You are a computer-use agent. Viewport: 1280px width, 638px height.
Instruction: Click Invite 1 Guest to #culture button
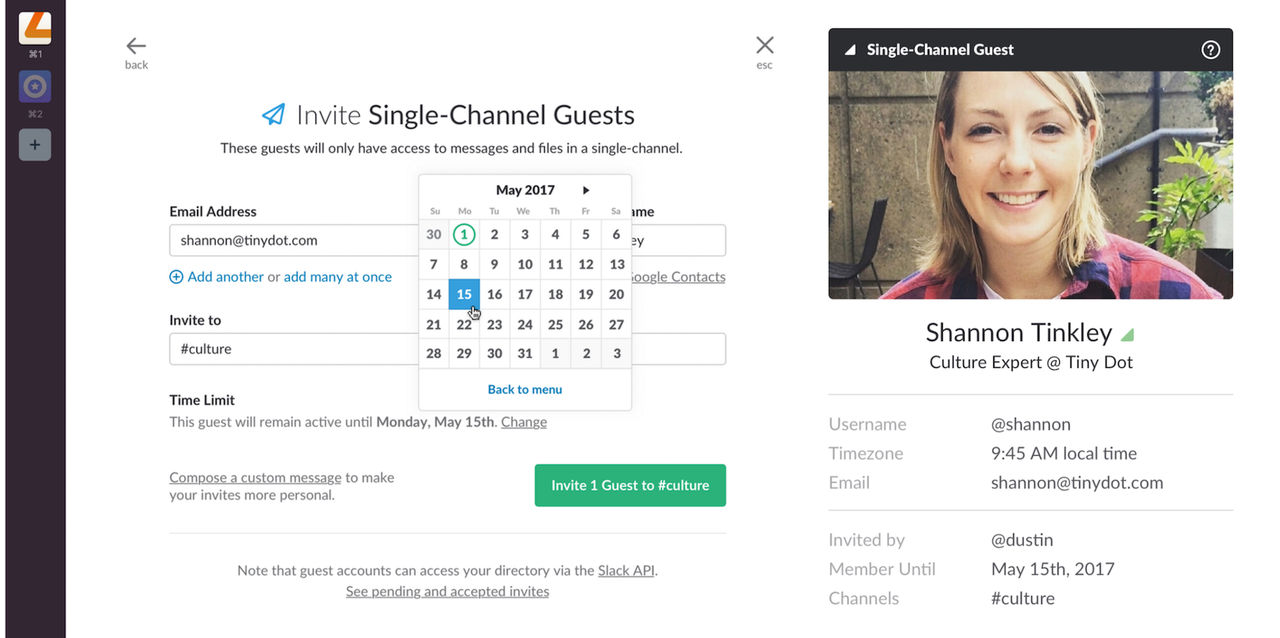pos(630,485)
